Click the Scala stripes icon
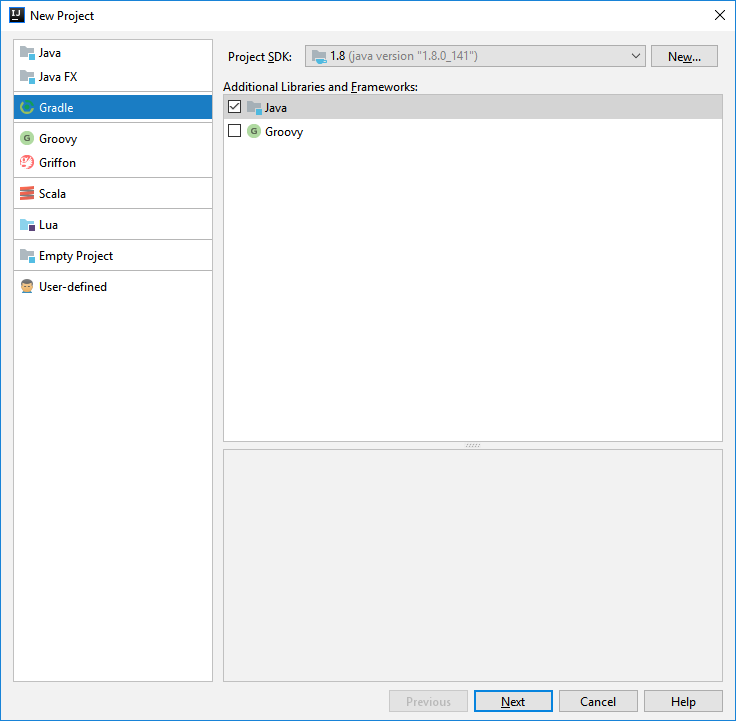This screenshot has width=736, height=721. tap(27, 193)
